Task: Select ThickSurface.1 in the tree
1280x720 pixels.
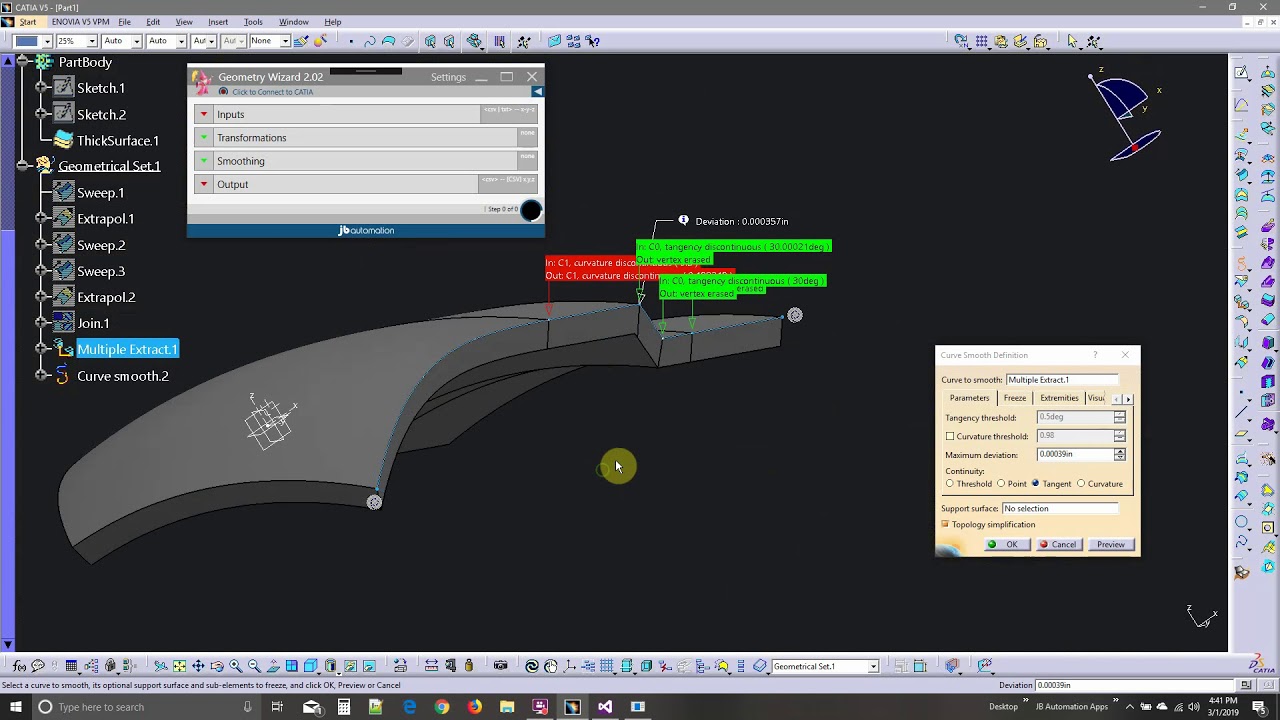Action: (118, 140)
